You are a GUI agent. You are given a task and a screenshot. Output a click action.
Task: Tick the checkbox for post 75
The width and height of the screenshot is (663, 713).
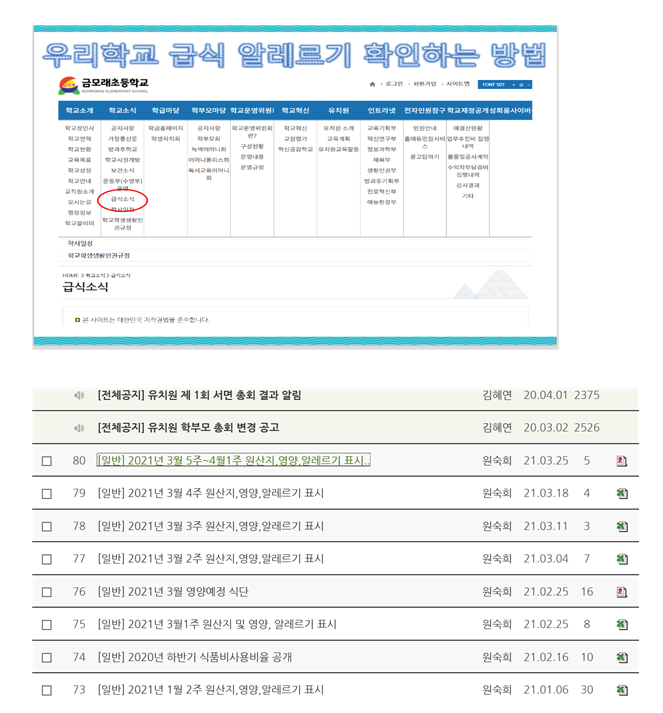pos(46,625)
